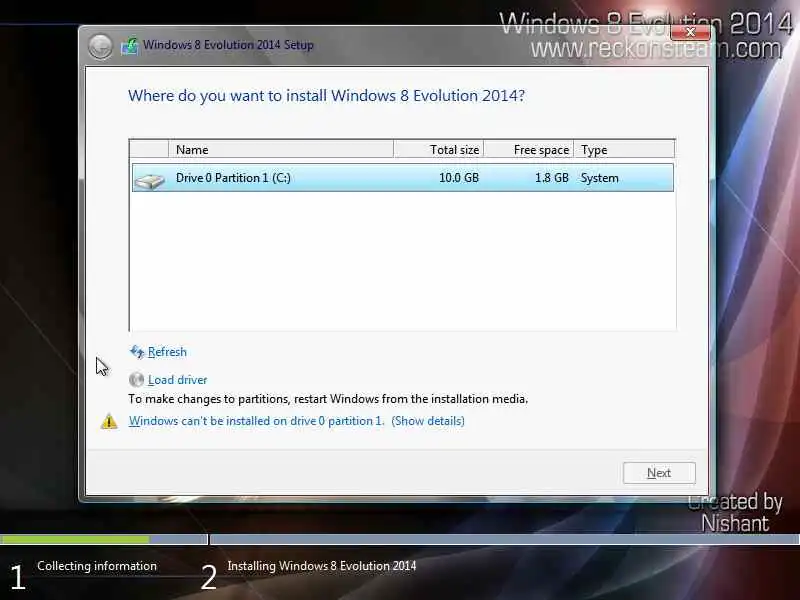The width and height of the screenshot is (800, 600).
Task: Open "Windows can't be installed" warning link
Action: (296, 421)
